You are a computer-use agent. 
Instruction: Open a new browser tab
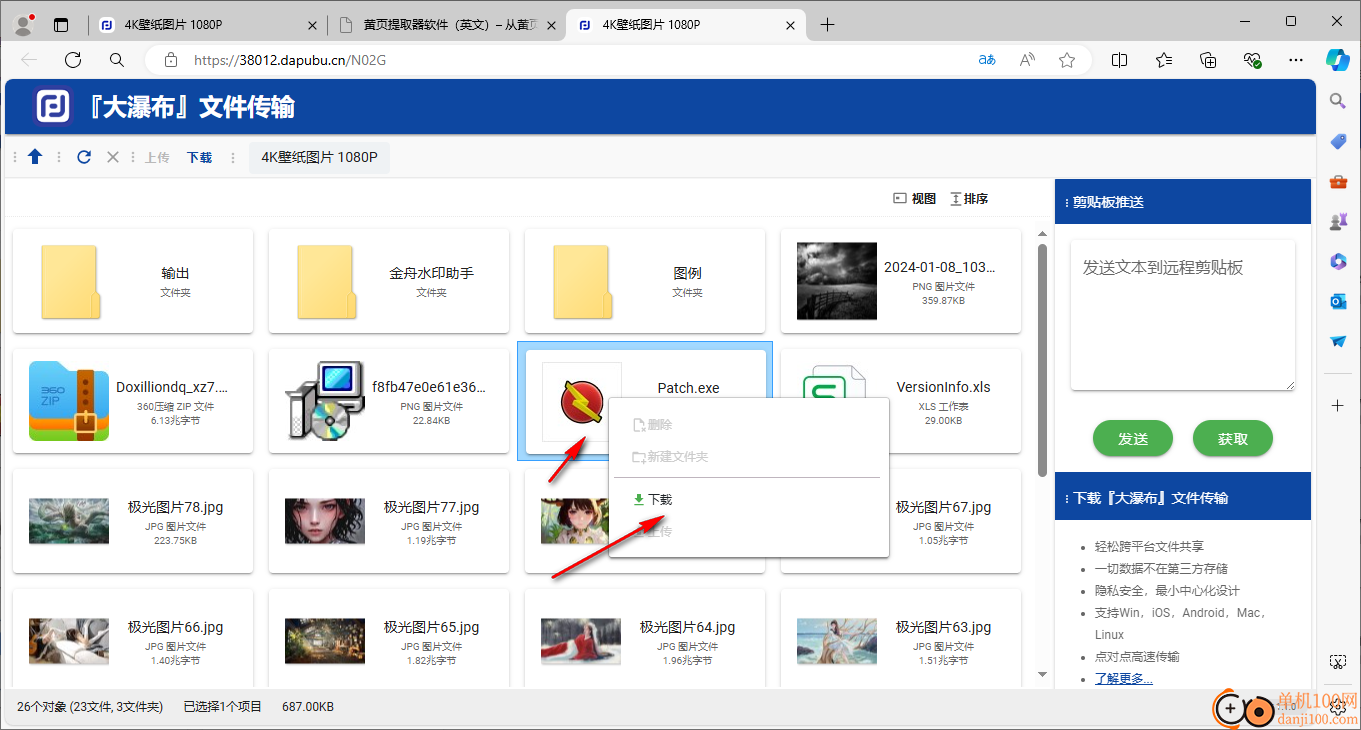point(827,25)
